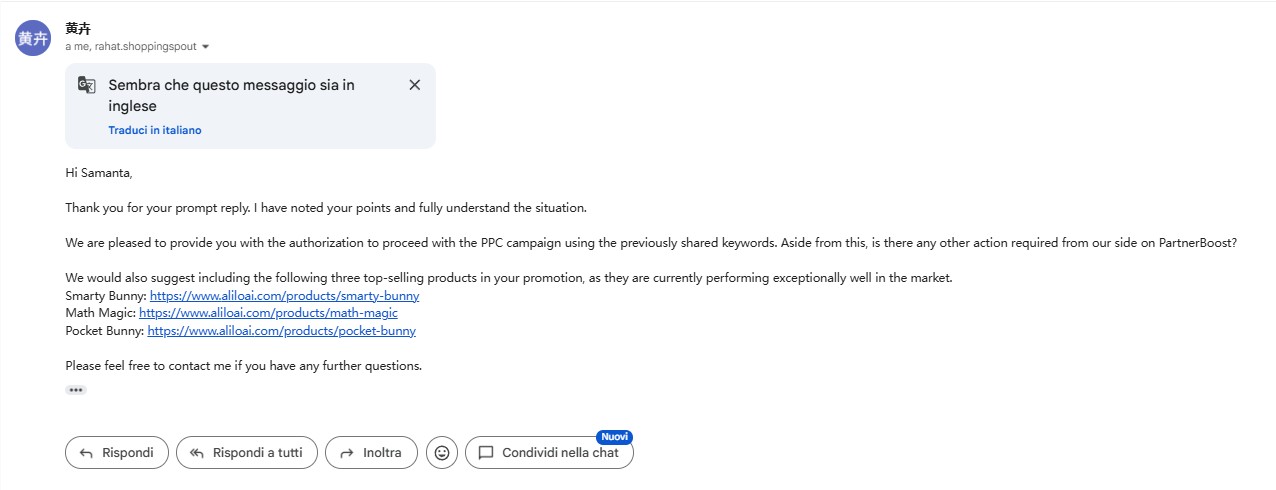
Task: Expand recipient details arrow next to rahat.shoppingspout
Action: [x=205, y=47]
